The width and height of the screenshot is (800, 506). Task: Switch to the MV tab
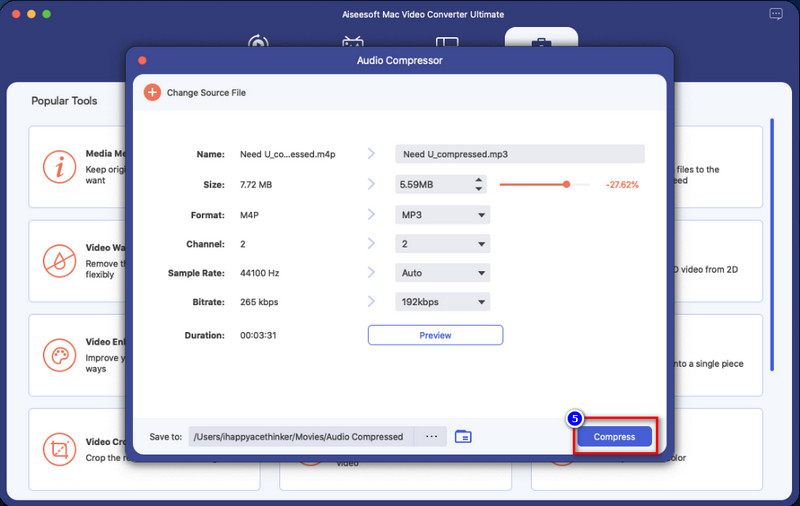pyautogui.click(x=352, y=44)
